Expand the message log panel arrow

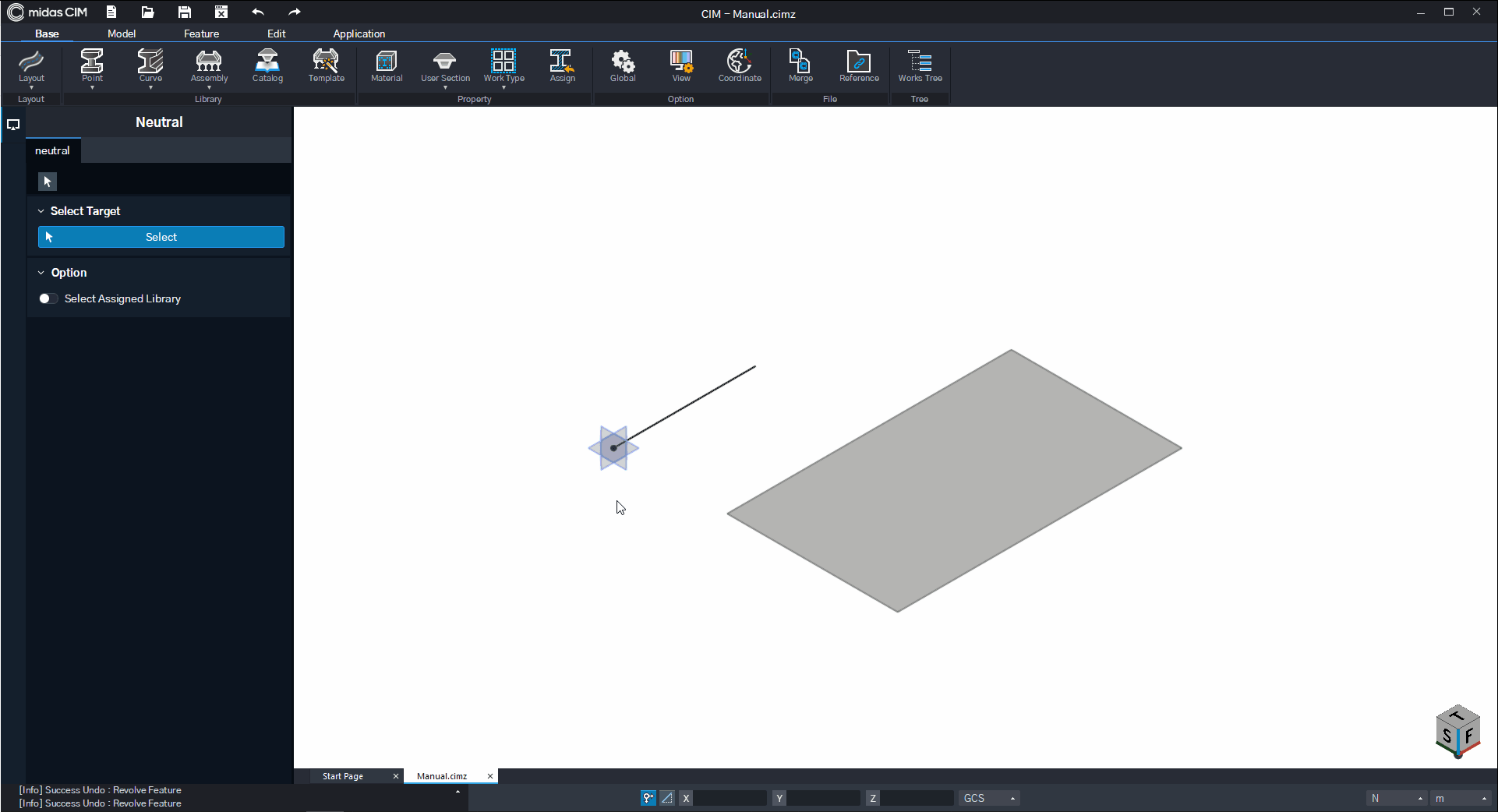click(x=458, y=792)
